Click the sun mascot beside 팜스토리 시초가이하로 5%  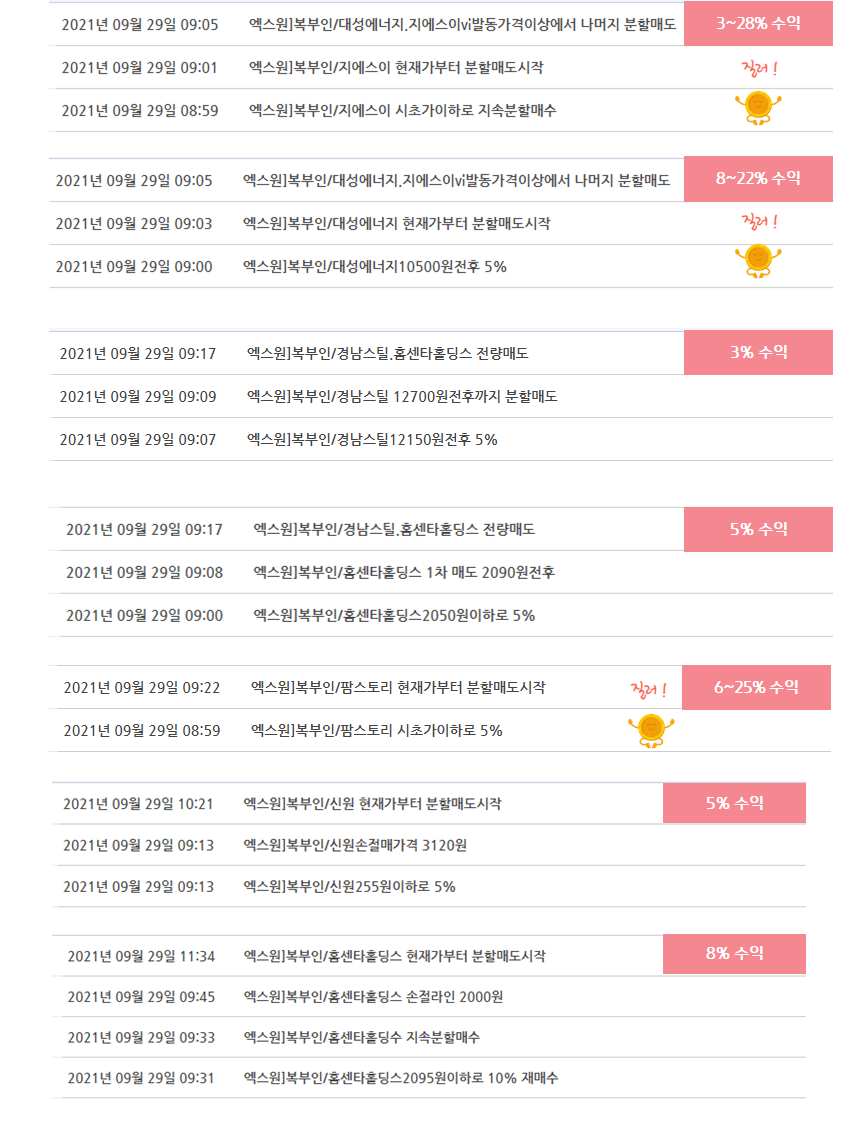[651, 731]
